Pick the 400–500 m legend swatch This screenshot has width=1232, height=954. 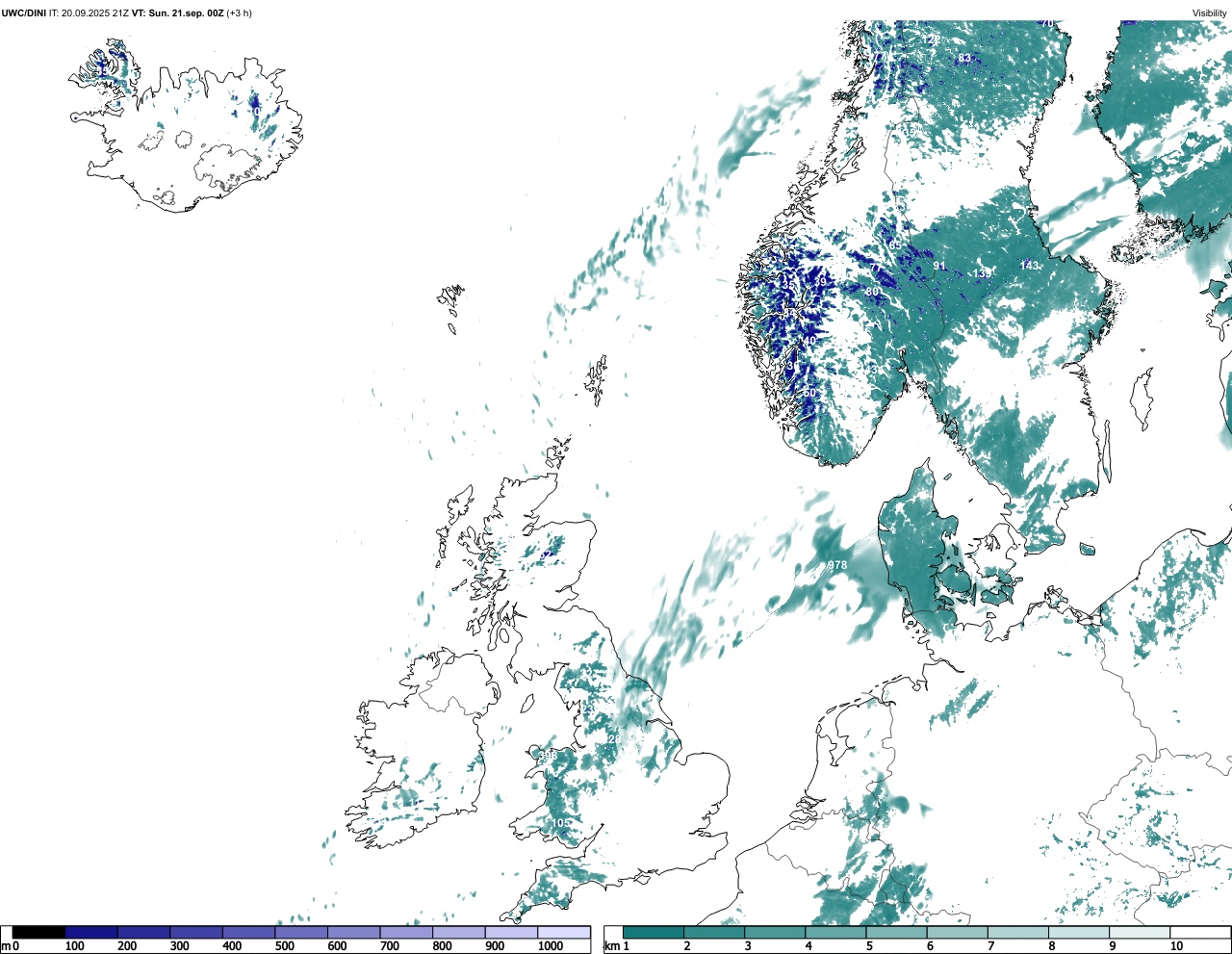point(248,933)
